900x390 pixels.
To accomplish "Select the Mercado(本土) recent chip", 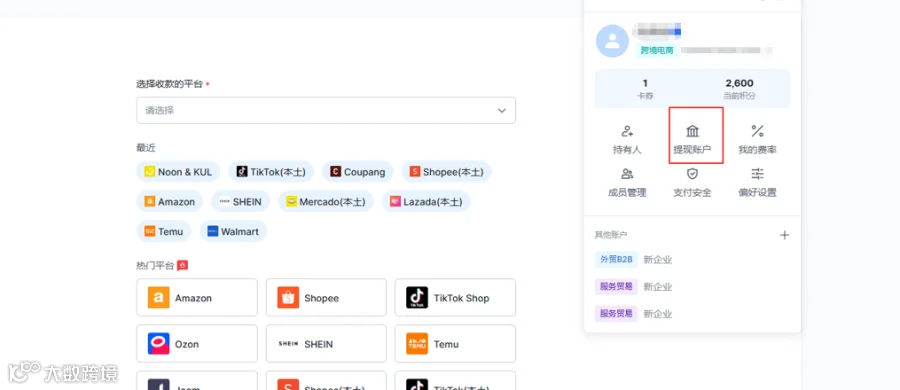I will click(326, 202).
